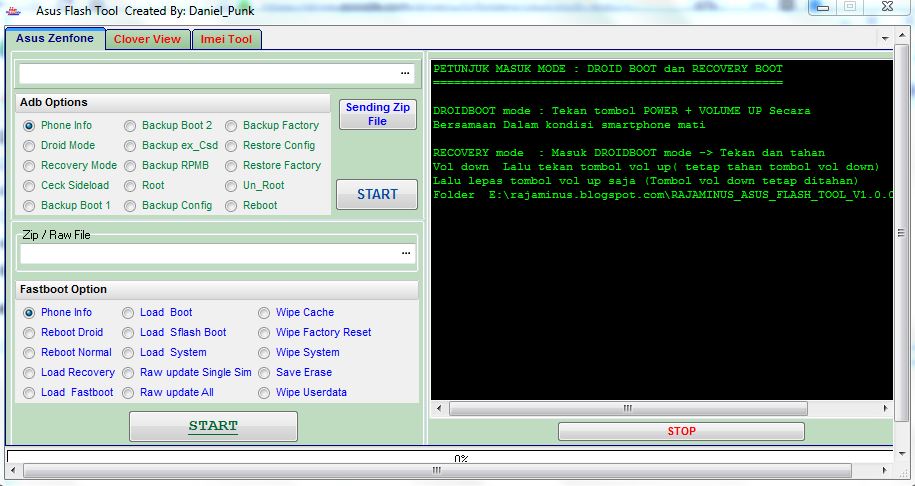Open Zip / Raw File browse ellipsis
The image size is (915, 486).
[x=406, y=253]
